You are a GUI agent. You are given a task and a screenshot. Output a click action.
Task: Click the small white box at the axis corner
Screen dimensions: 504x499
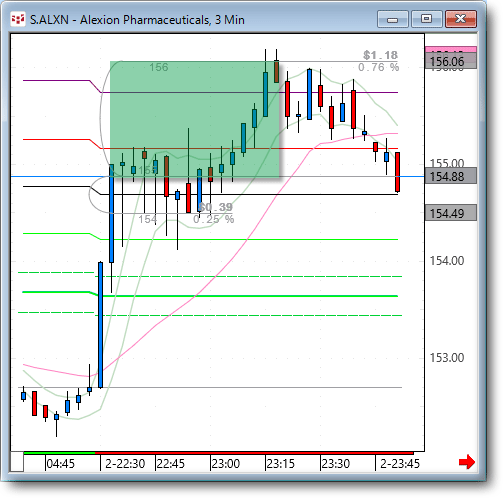pyautogui.click(x=17, y=462)
